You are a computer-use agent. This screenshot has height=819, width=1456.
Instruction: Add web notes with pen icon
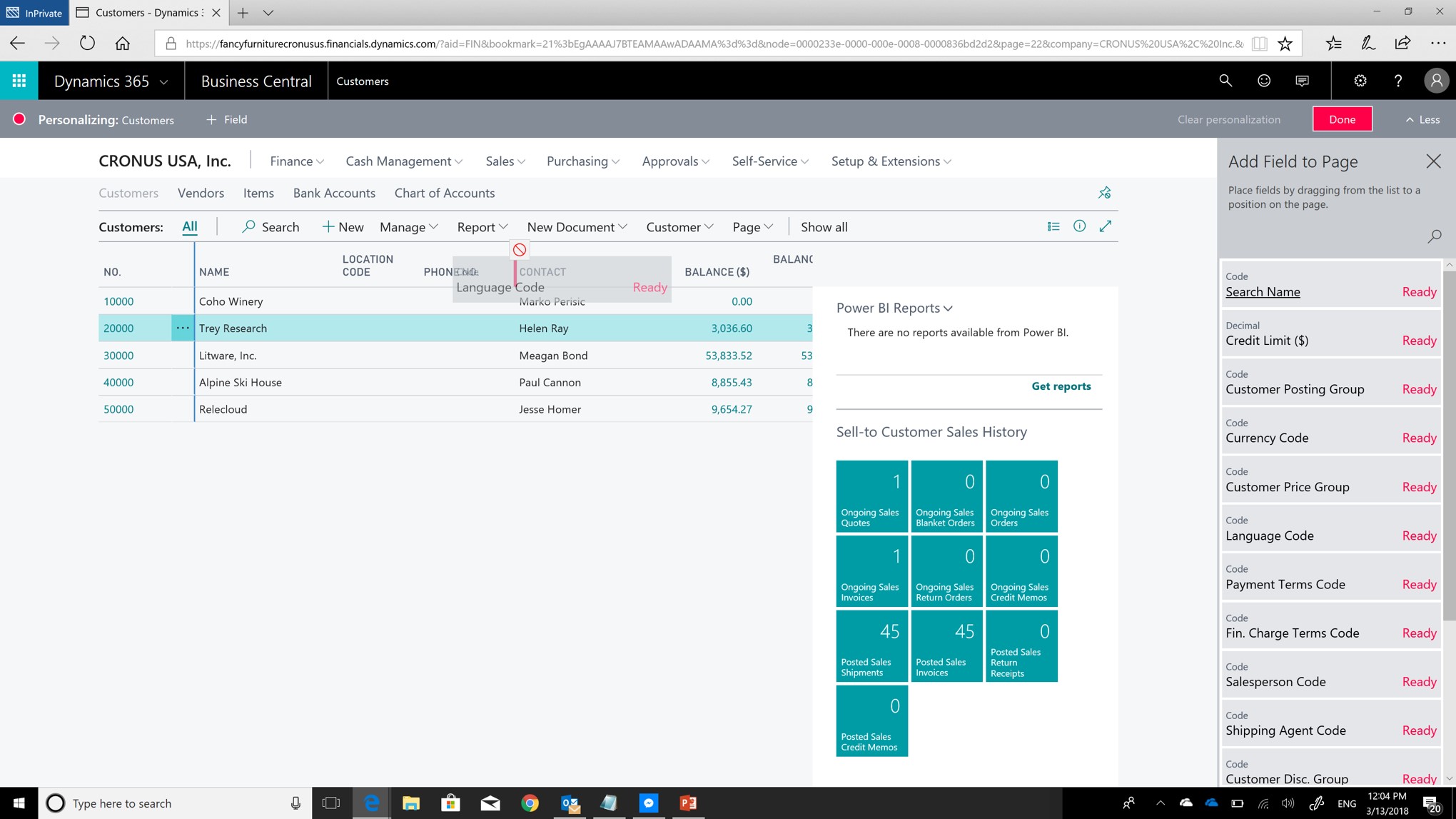[1368, 44]
